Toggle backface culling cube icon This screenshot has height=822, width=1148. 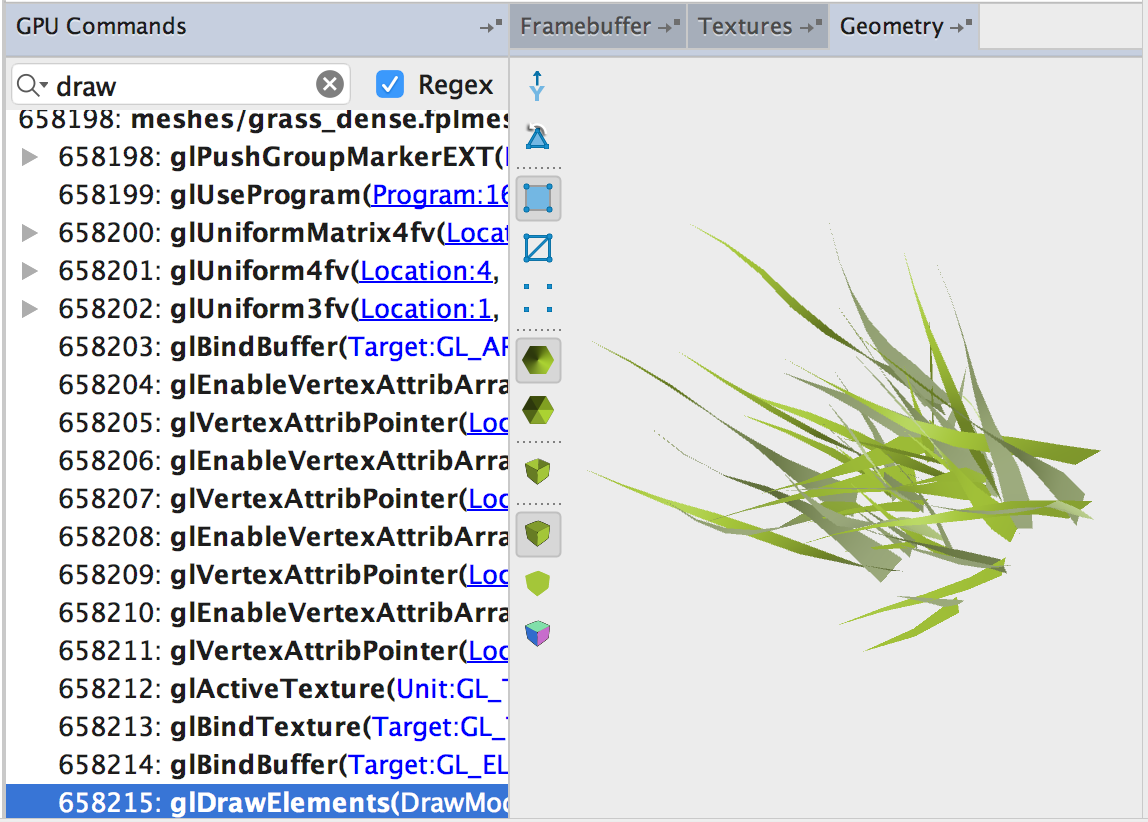coord(538,470)
